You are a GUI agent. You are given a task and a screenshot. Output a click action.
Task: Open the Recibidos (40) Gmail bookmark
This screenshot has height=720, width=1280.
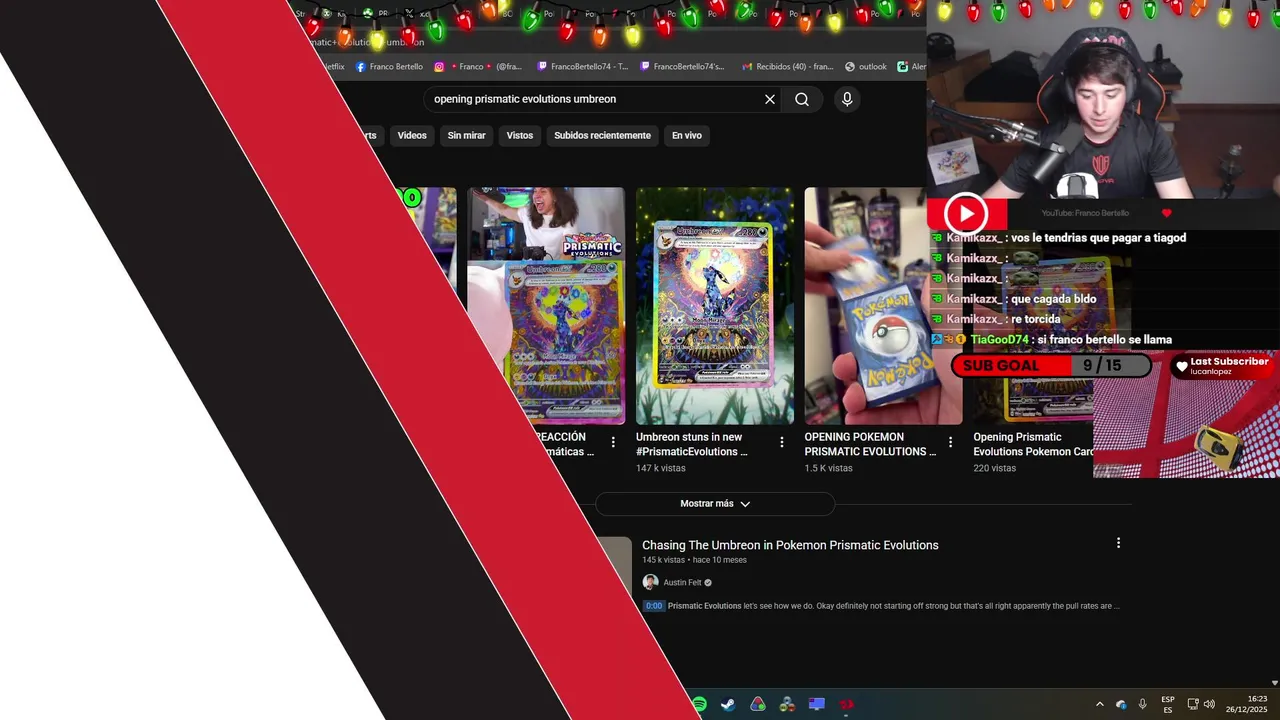point(787,67)
